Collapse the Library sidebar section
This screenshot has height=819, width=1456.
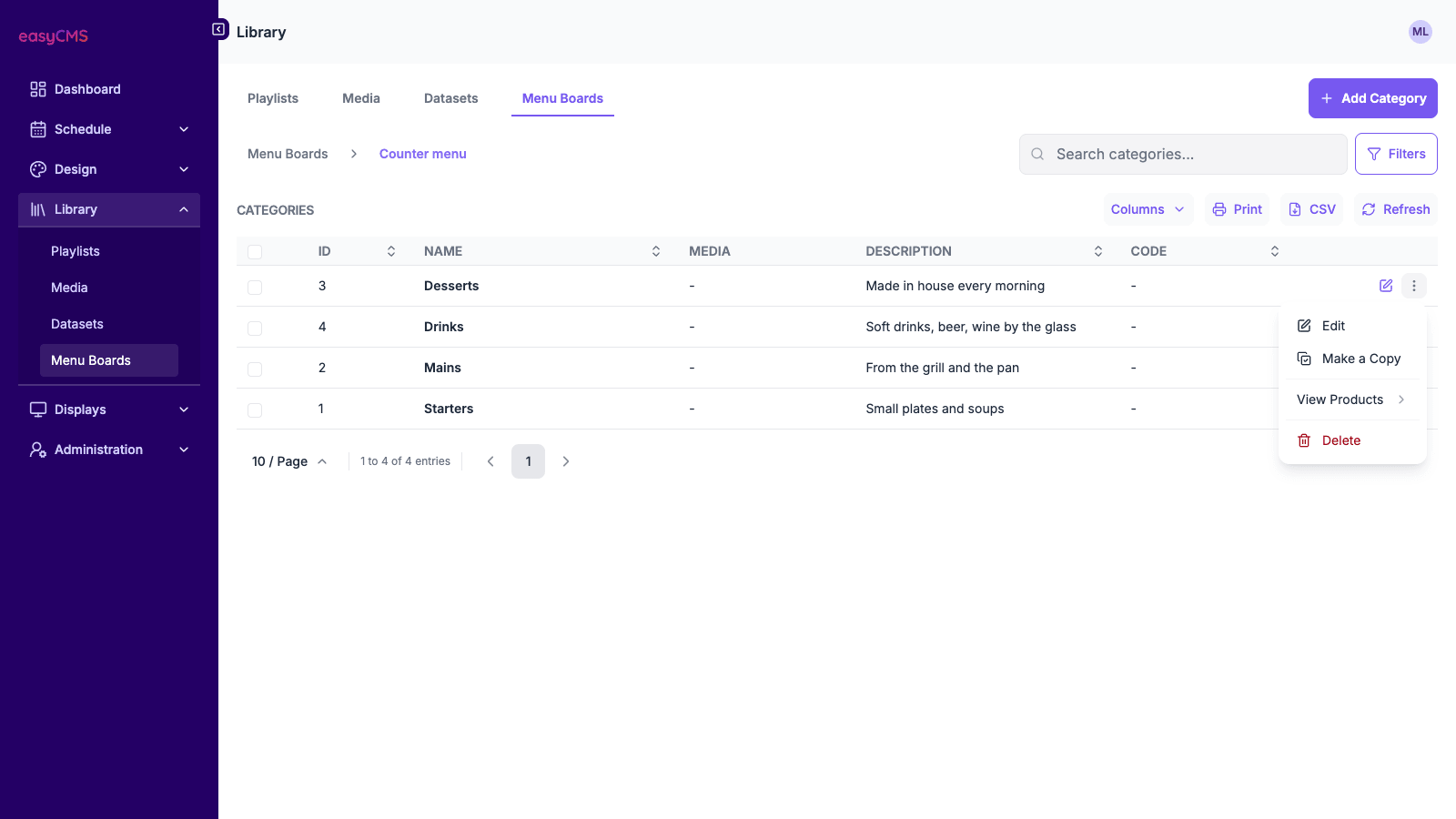coord(109,209)
